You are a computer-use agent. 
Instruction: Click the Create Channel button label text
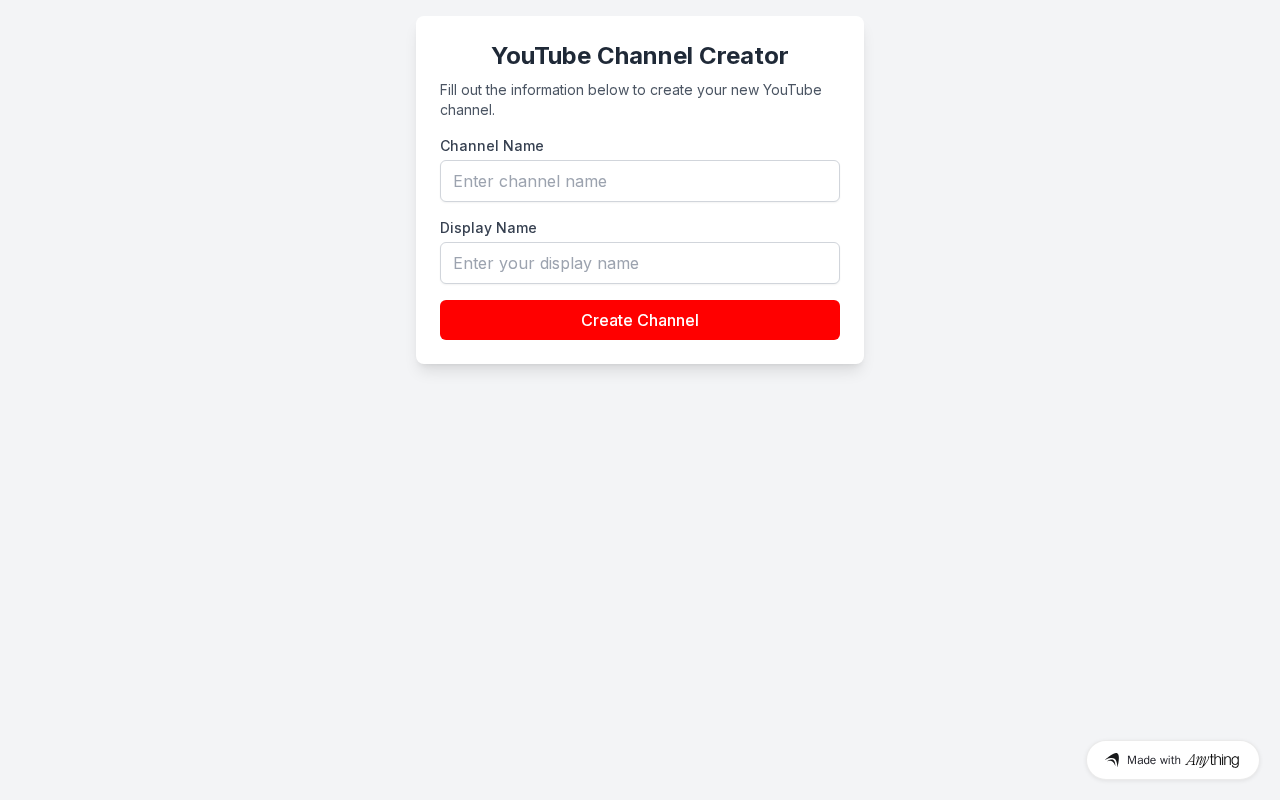pos(640,320)
